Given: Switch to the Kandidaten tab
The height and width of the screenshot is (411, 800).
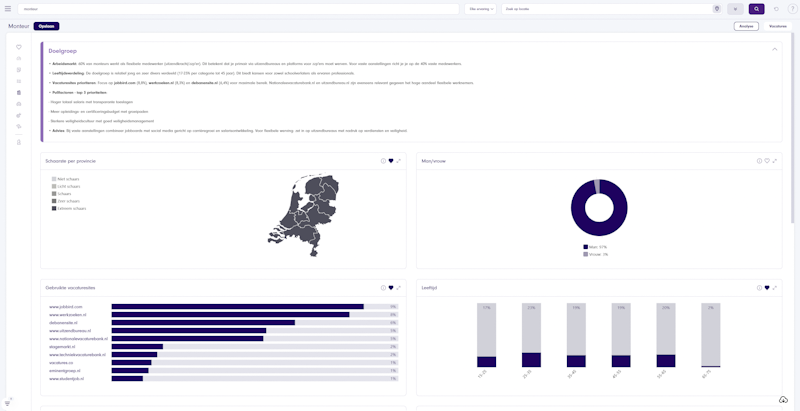Looking at the screenshot, I should pos(778,26).
